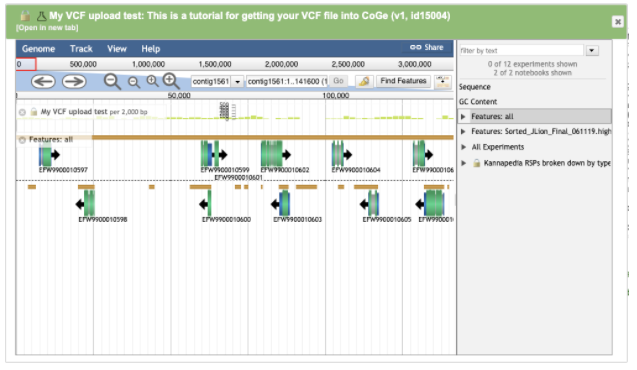Click the large zoom-in magnifier icon

(171, 81)
